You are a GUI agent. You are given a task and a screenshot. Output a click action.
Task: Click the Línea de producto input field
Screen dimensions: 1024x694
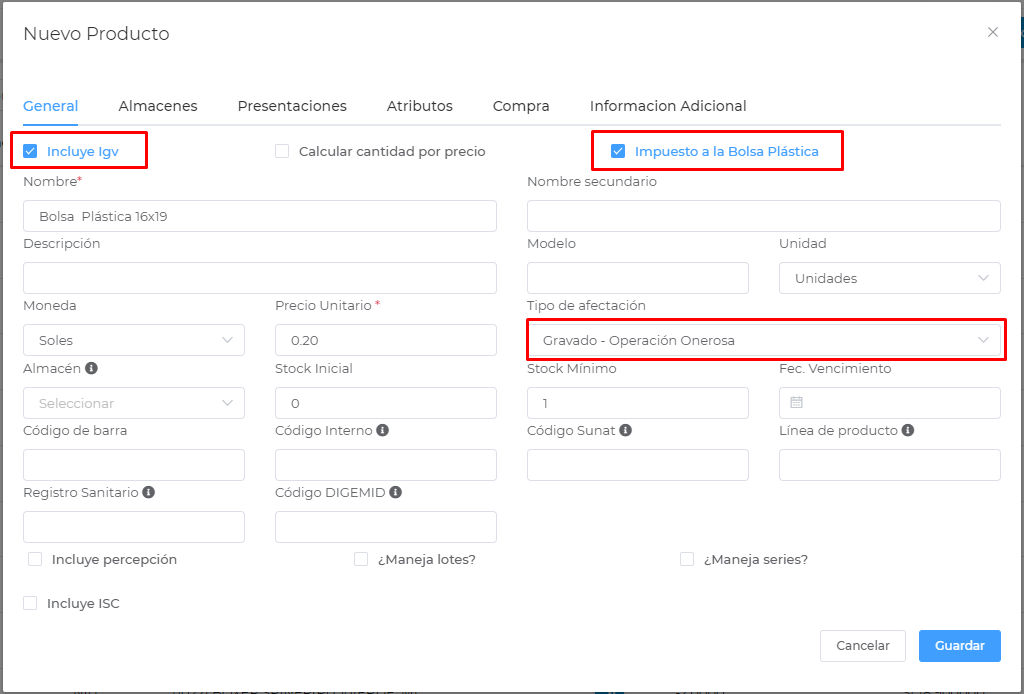pyautogui.click(x=889, y=465)
